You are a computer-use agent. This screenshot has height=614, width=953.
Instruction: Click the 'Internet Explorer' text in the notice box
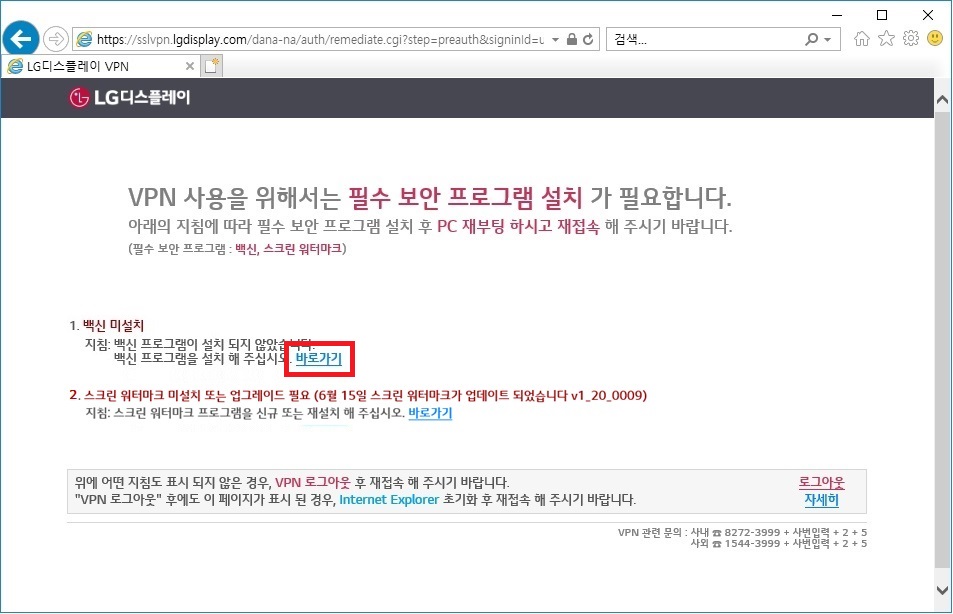[389, 500]
